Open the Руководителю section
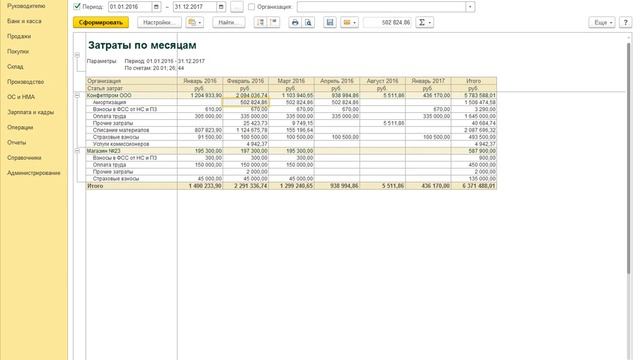 26,6
